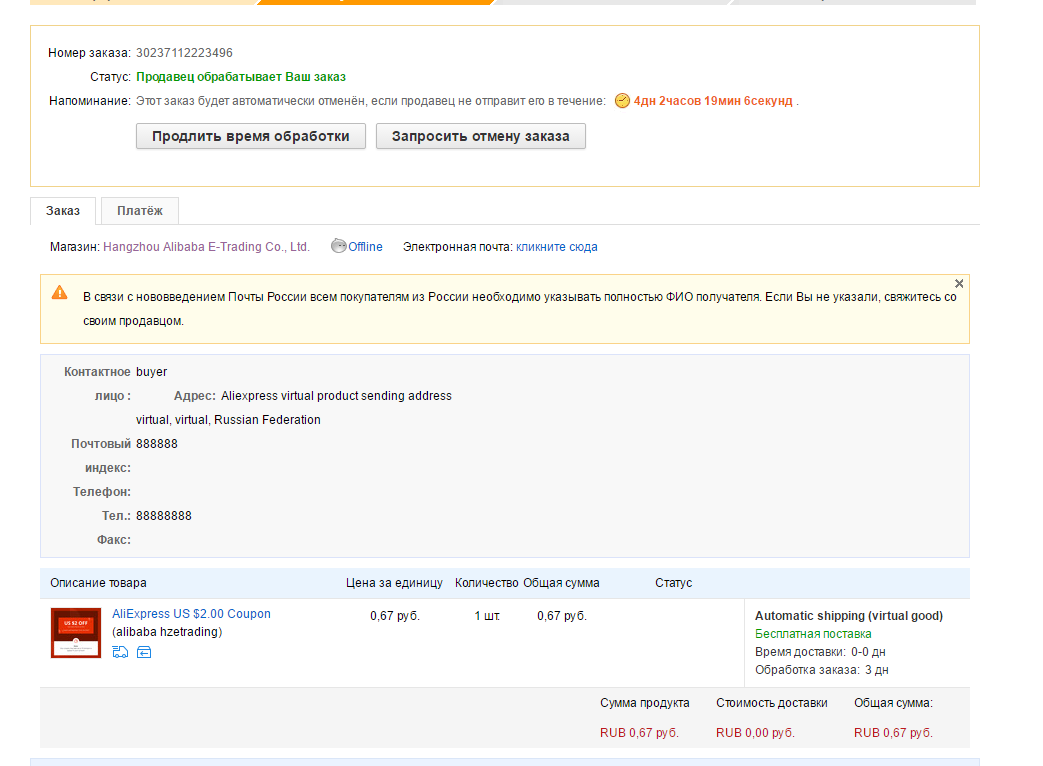The height and width of the screenshot is (766, 1043).
Task: Click the Продлить время обработки button
Action: 251,136
